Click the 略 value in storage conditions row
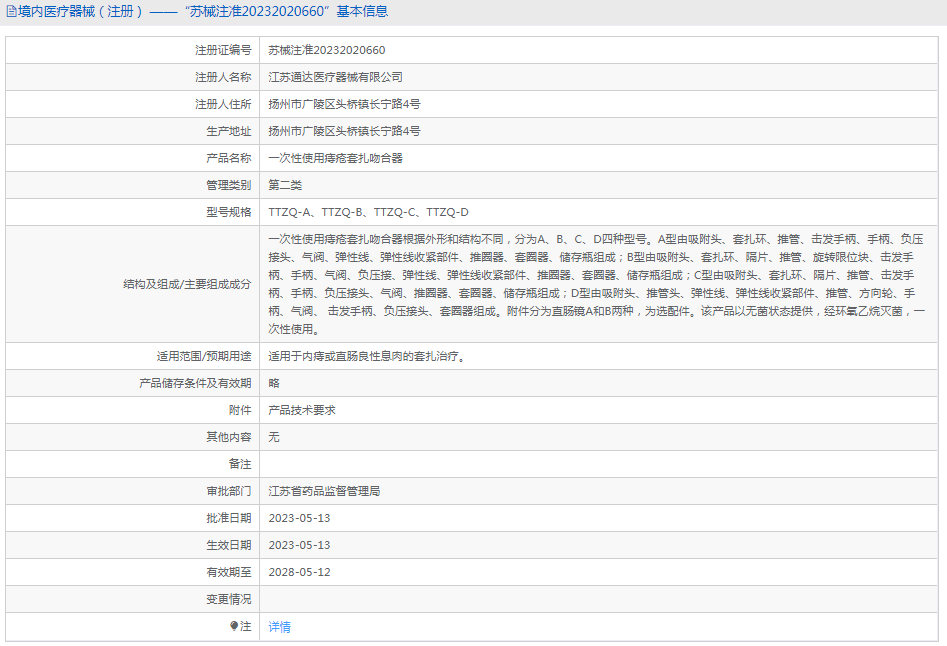The image size is (947, 646). [x=274, y=383]
